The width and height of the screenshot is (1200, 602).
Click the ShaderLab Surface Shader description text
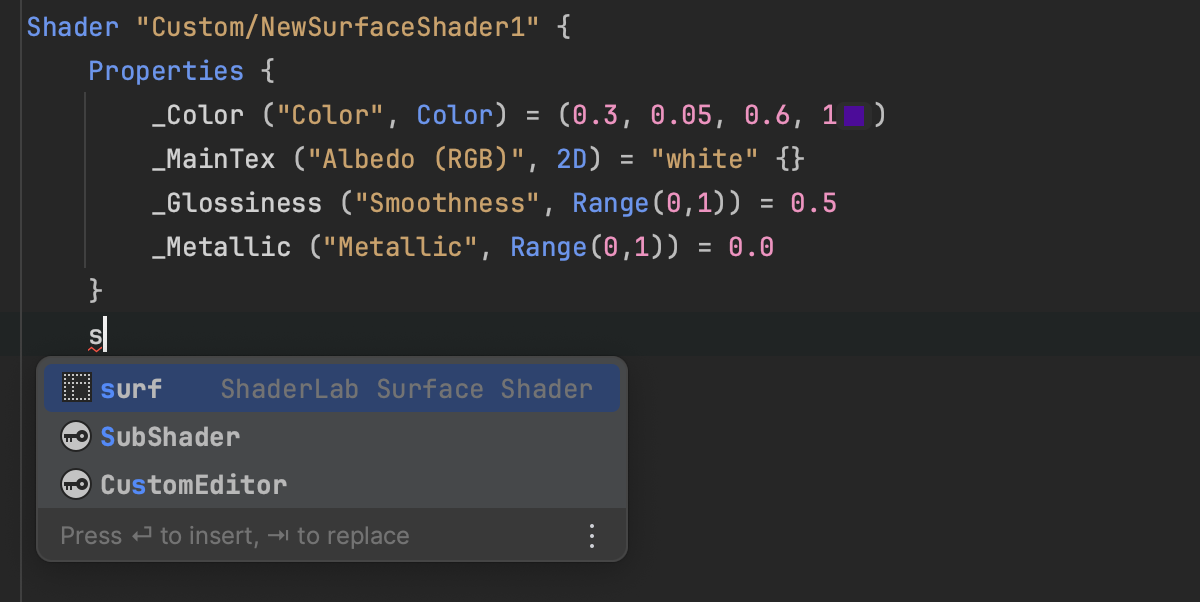click(x=406, y=389)
